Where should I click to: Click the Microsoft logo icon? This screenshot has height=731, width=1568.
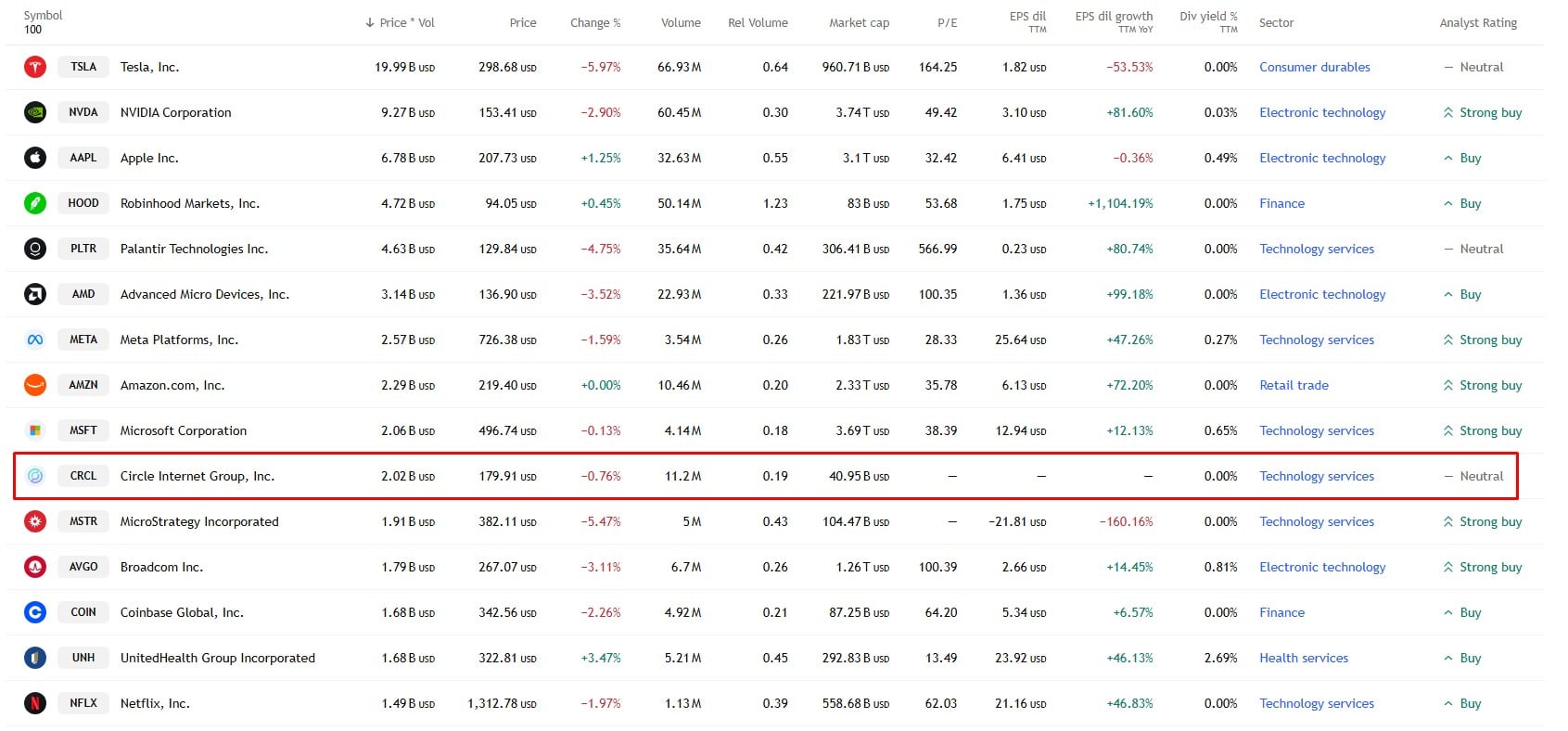coord(35,430)
